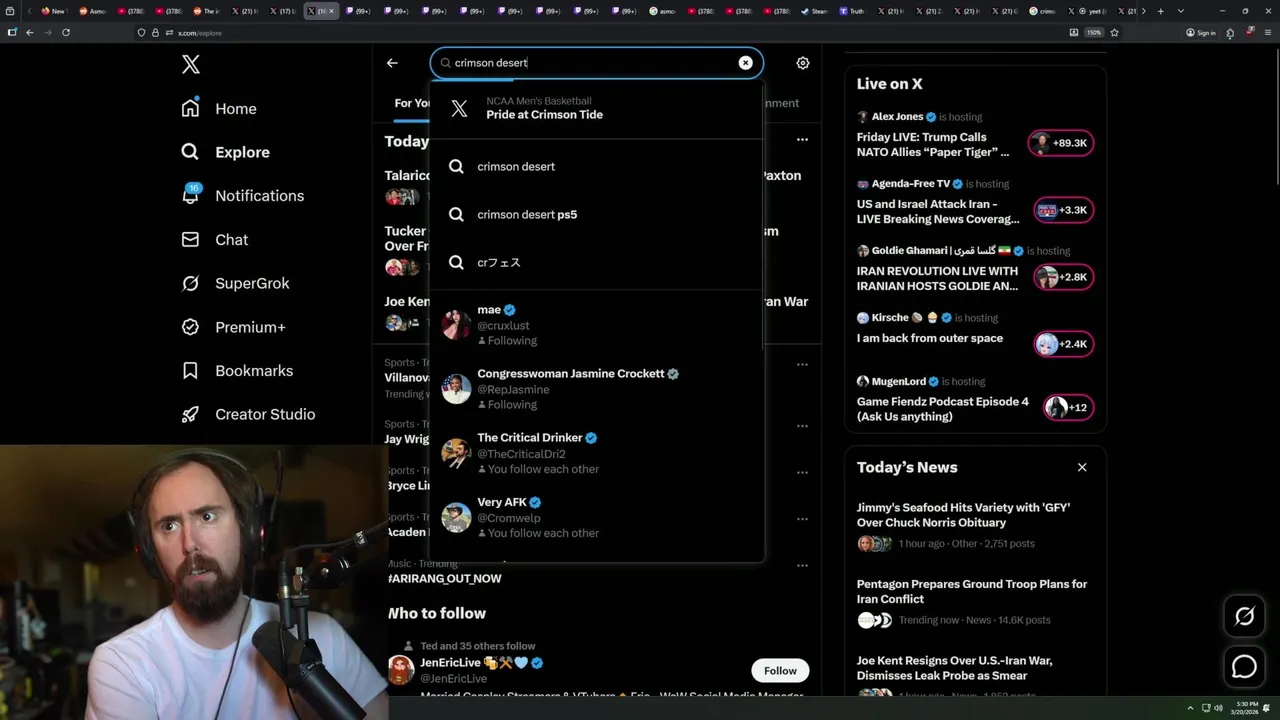Join Alex Jones live with +89.3K
The height and width of the screenshot is (720, 1280).
pos(1061,143)
